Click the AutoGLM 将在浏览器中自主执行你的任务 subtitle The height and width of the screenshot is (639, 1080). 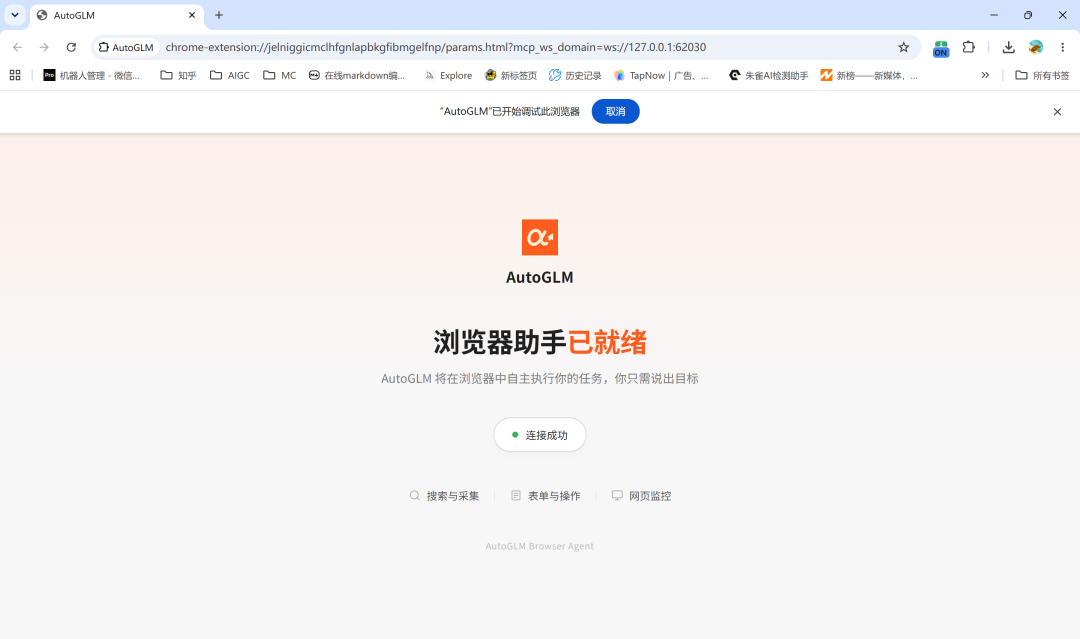point(540,379)
